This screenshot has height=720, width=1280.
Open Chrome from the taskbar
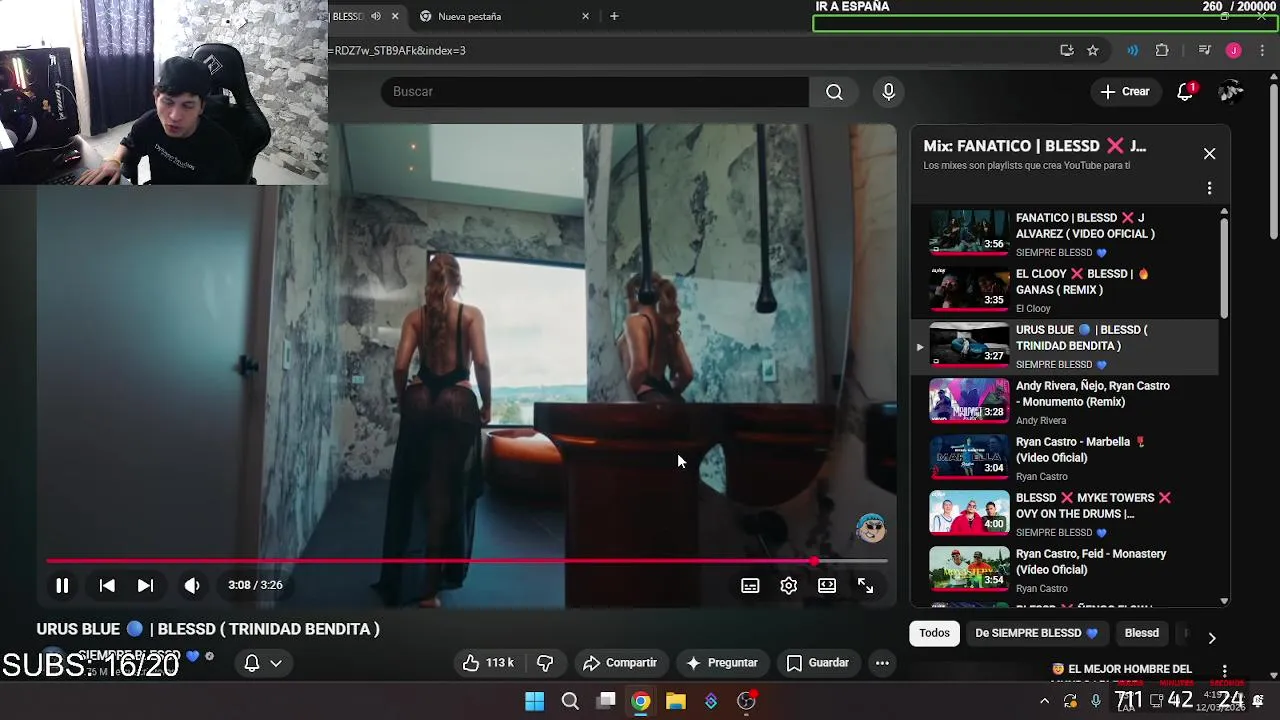(641, 701)
